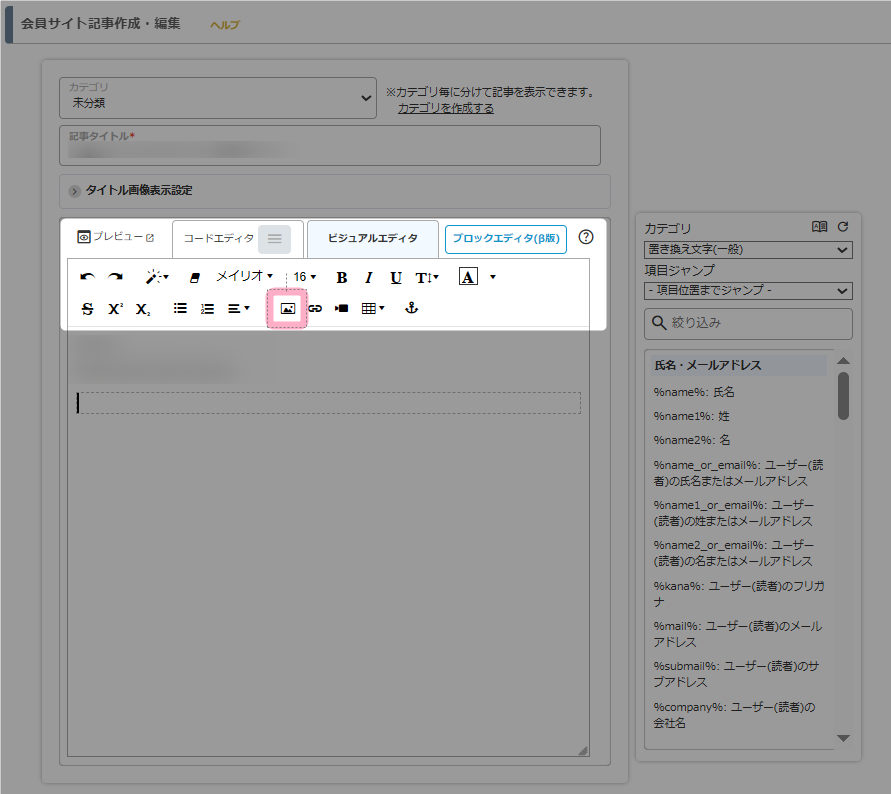Click the insert link icon
The image size is (891, 794).
[315, 309]
